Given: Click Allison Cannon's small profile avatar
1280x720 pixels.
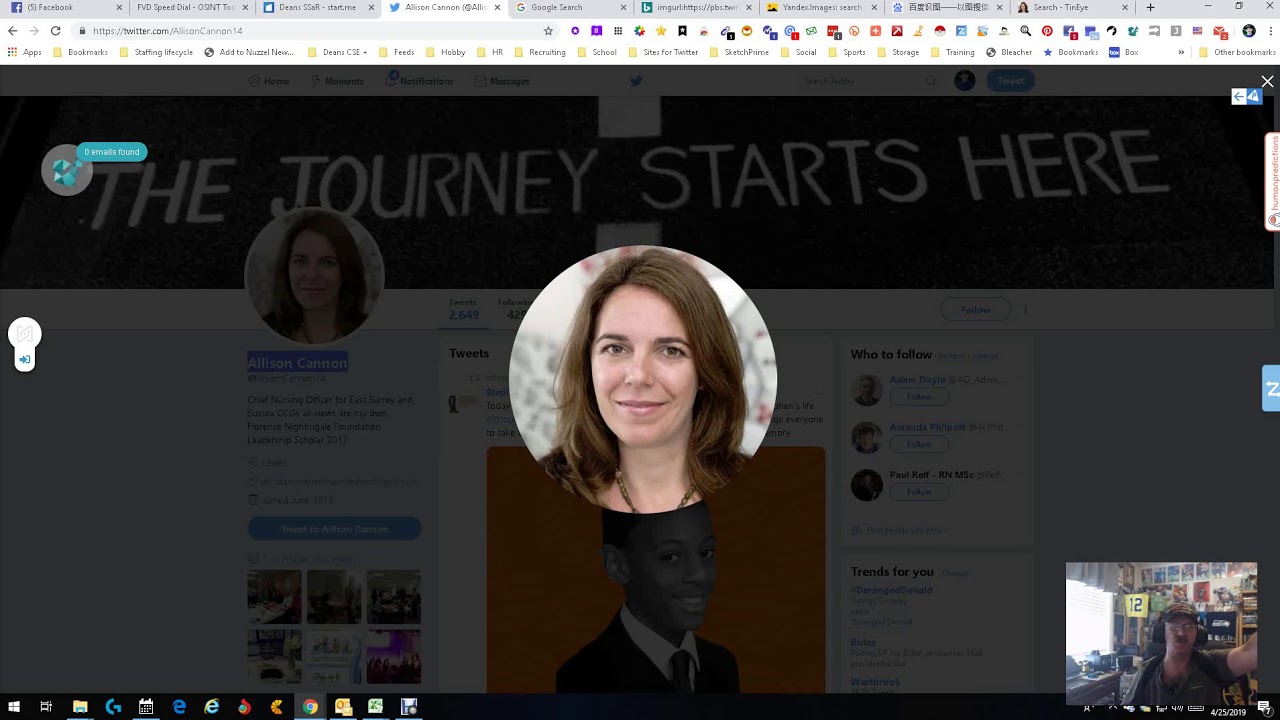Looking at the screenshot, I should [314, 277].
